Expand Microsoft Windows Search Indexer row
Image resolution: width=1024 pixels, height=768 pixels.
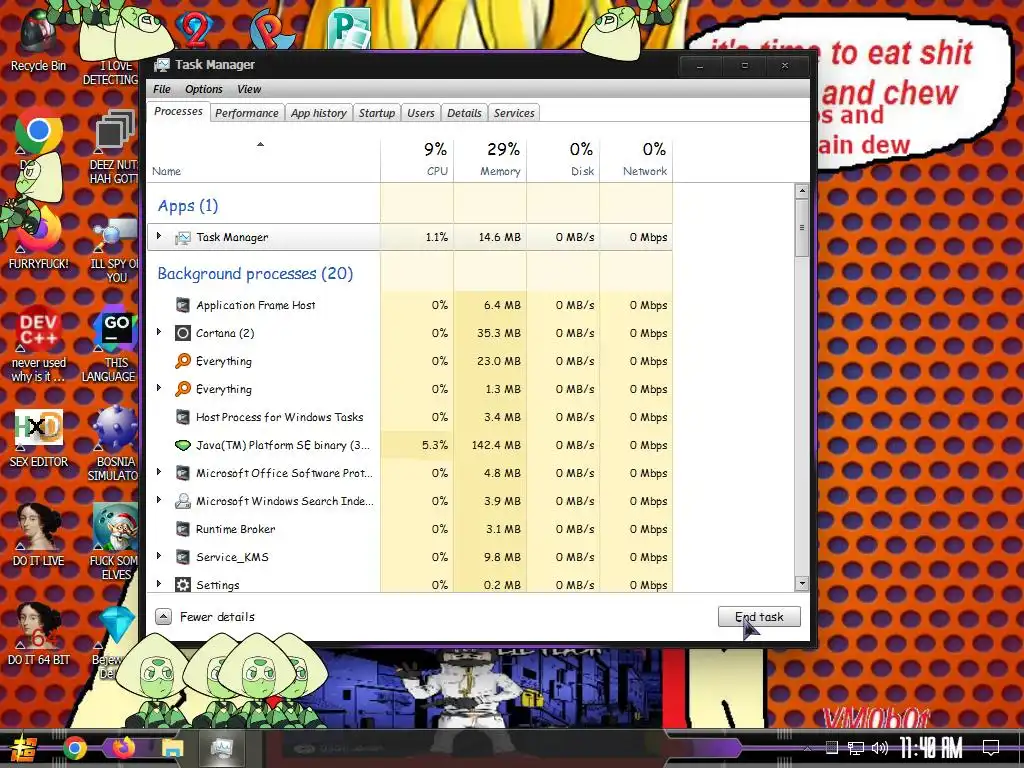[x=159, y=500]
